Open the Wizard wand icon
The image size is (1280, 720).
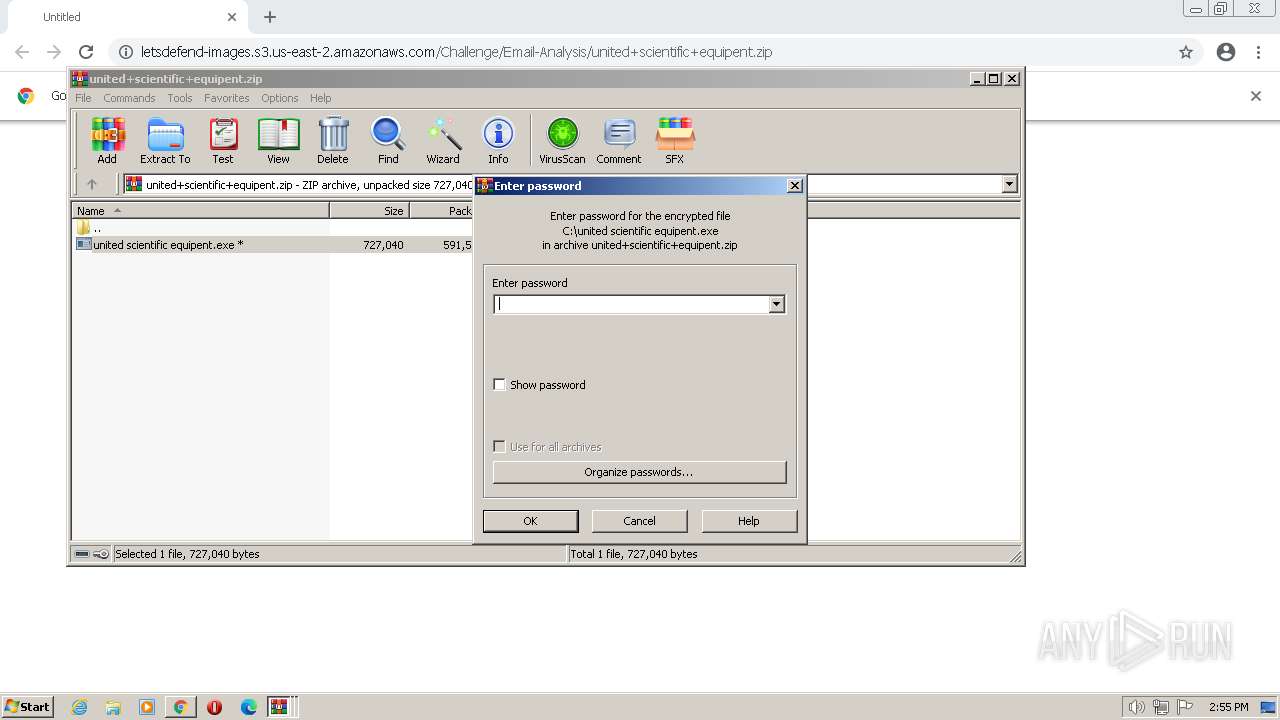pos(443,140)
